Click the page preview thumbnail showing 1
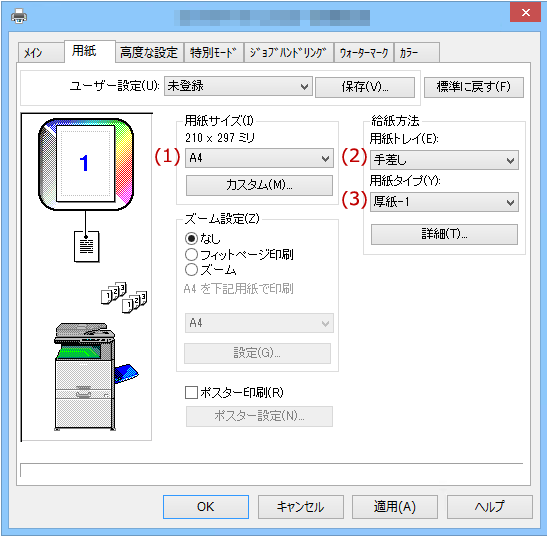Image resolution: width=547 pixels, height=536 pixels. tap(86, 164)
